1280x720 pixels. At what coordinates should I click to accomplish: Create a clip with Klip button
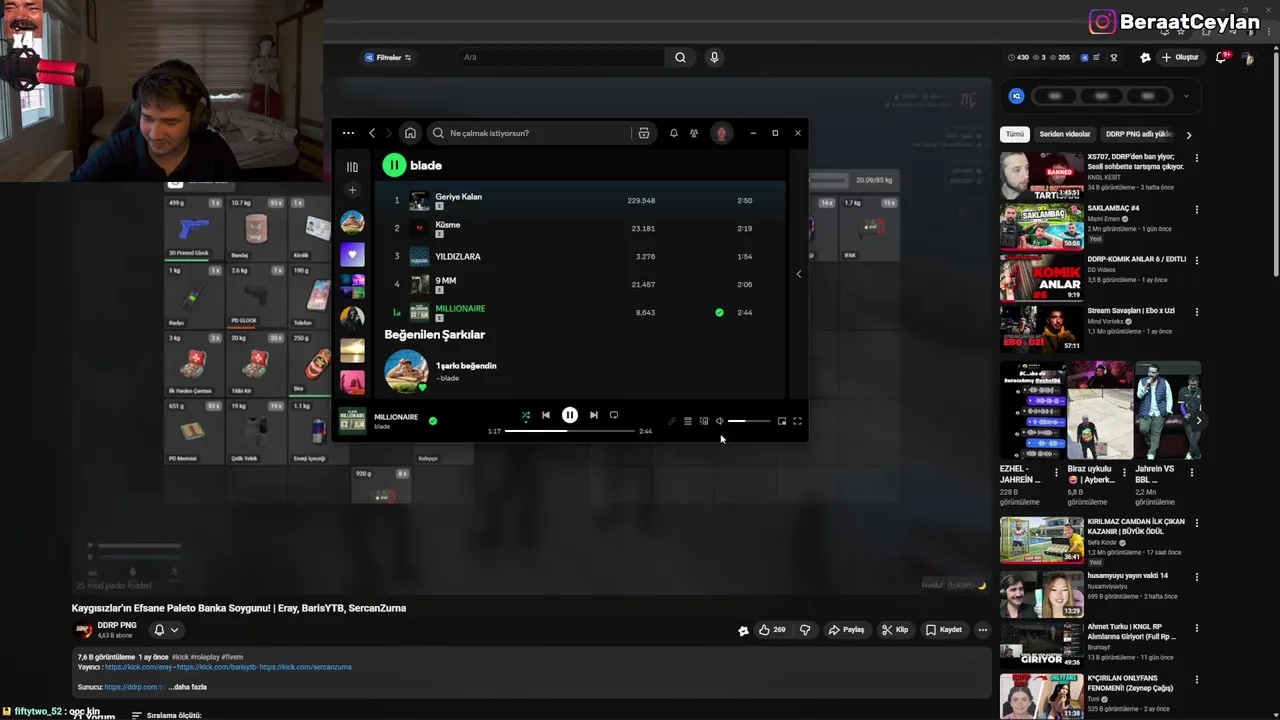[895, 630]
